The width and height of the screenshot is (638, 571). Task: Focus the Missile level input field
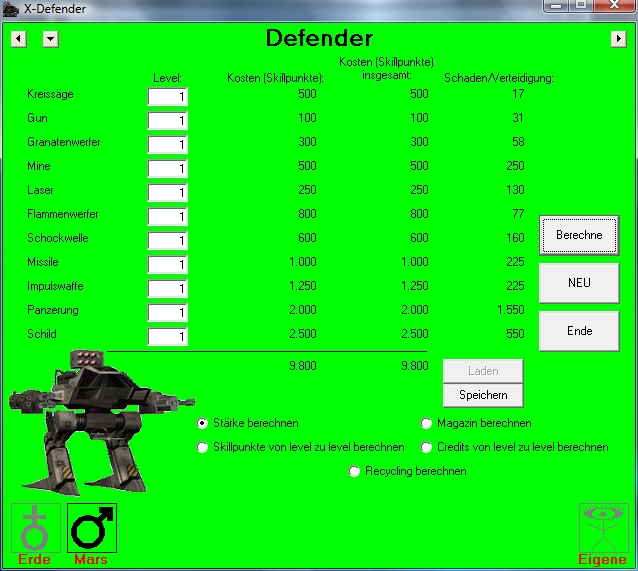168,265
